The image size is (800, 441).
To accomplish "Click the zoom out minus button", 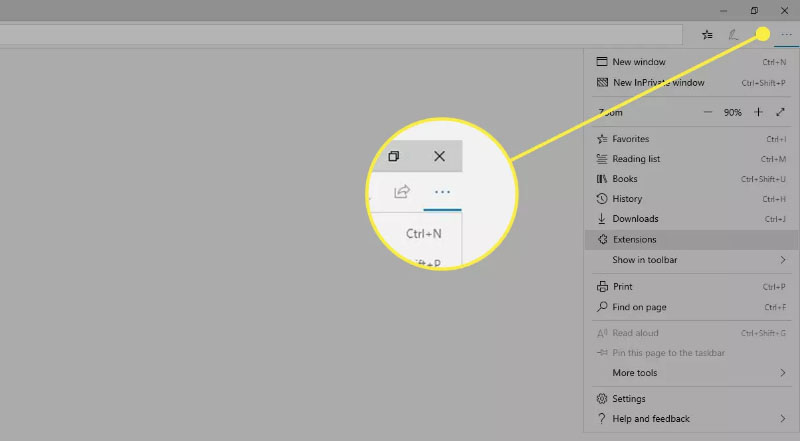I will coord(708,113).
